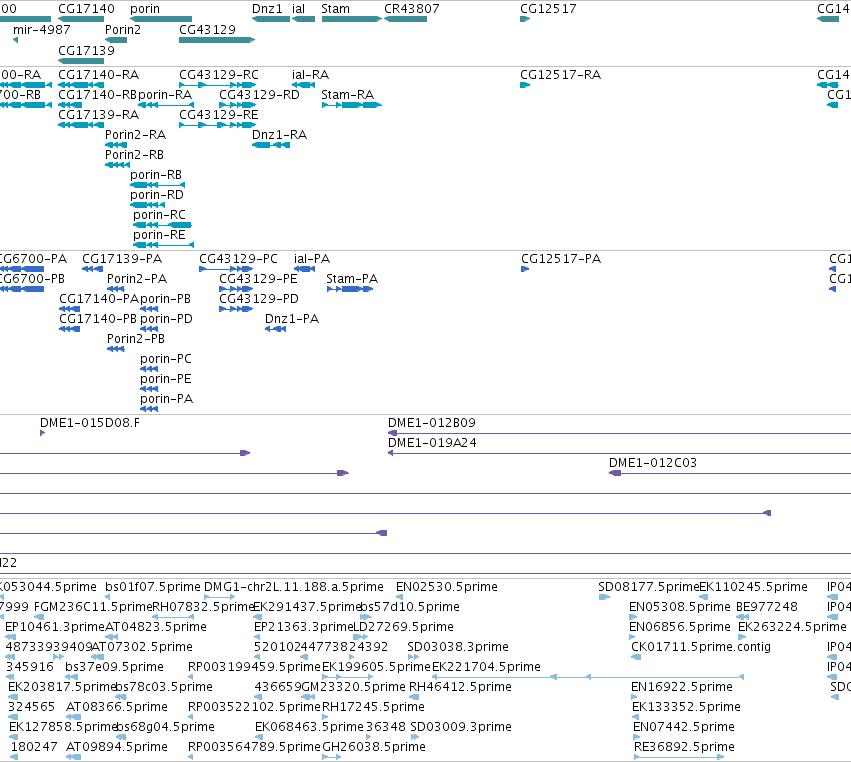Viewport: 851px width, 762px height.
Task: Click the CG43129 gene bar
Action: tap(217, 40)
